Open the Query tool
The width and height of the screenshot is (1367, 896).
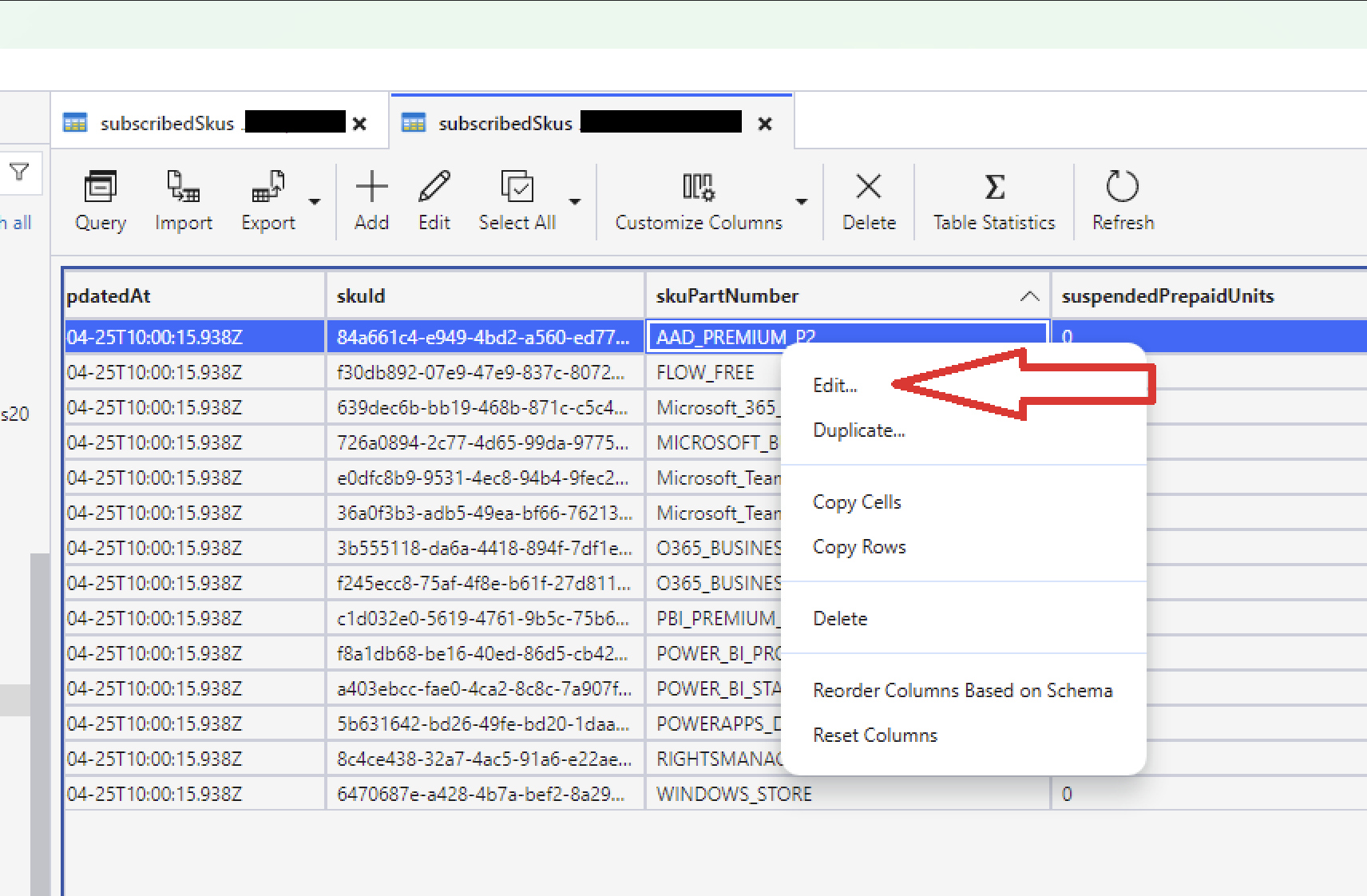[101, 200]
